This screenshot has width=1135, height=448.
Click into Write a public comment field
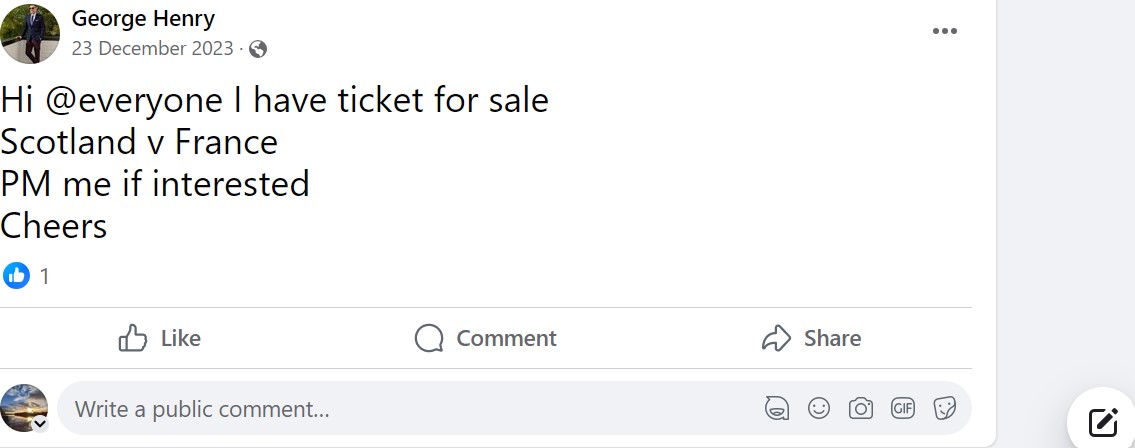click(400, 408)
